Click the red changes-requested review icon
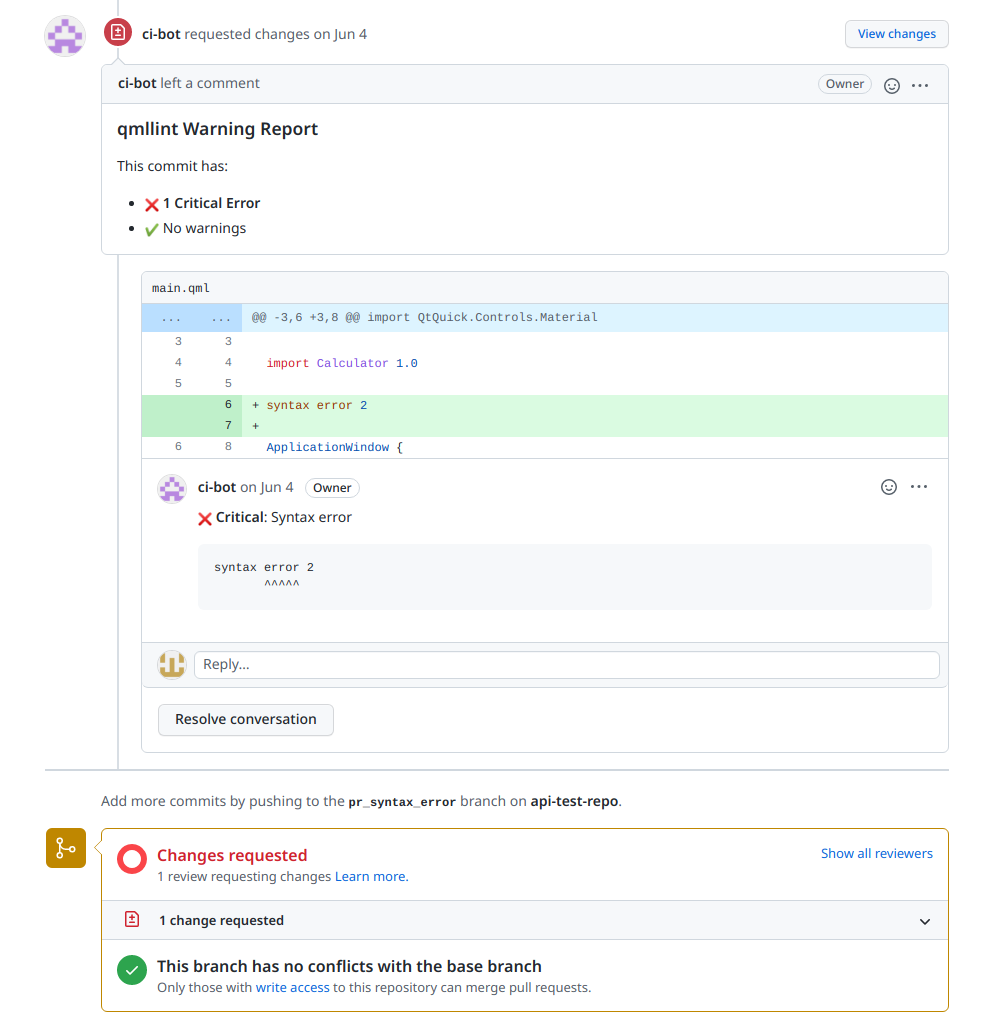The height and width of the screenshot is (1019, 994). point(118,33)
